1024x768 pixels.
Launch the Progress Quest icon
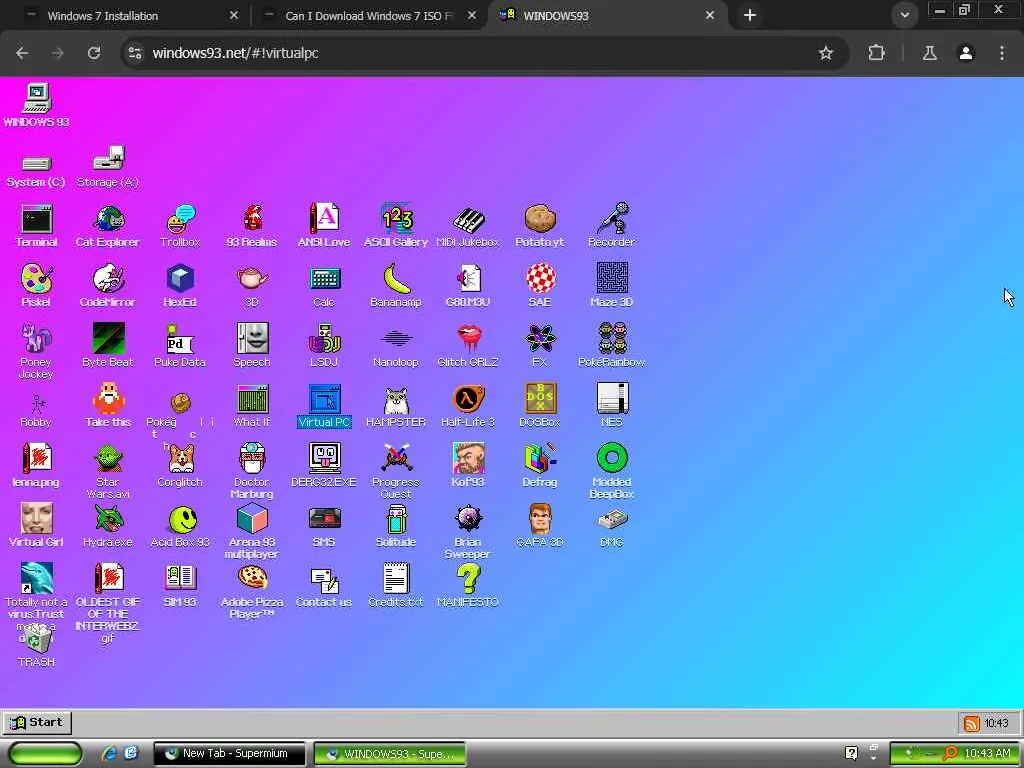[x=396, y=472]
